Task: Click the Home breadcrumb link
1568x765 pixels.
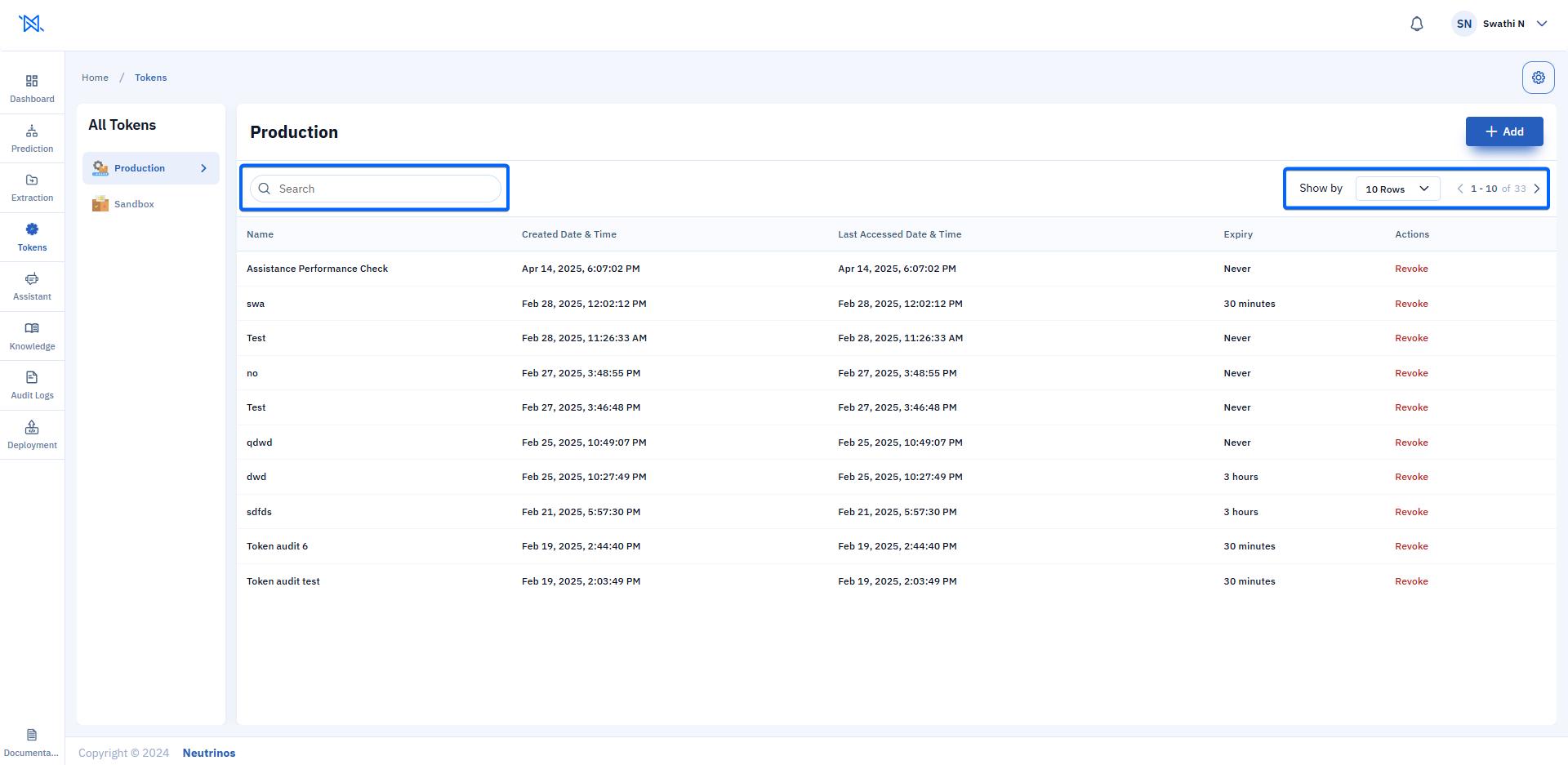Action: click(x=95, y=78)
